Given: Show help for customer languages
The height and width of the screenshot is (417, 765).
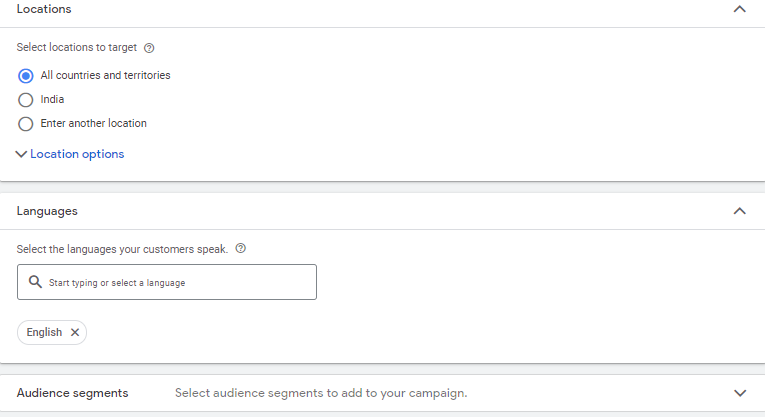Looking at the screenshot, I should (240, 249).
